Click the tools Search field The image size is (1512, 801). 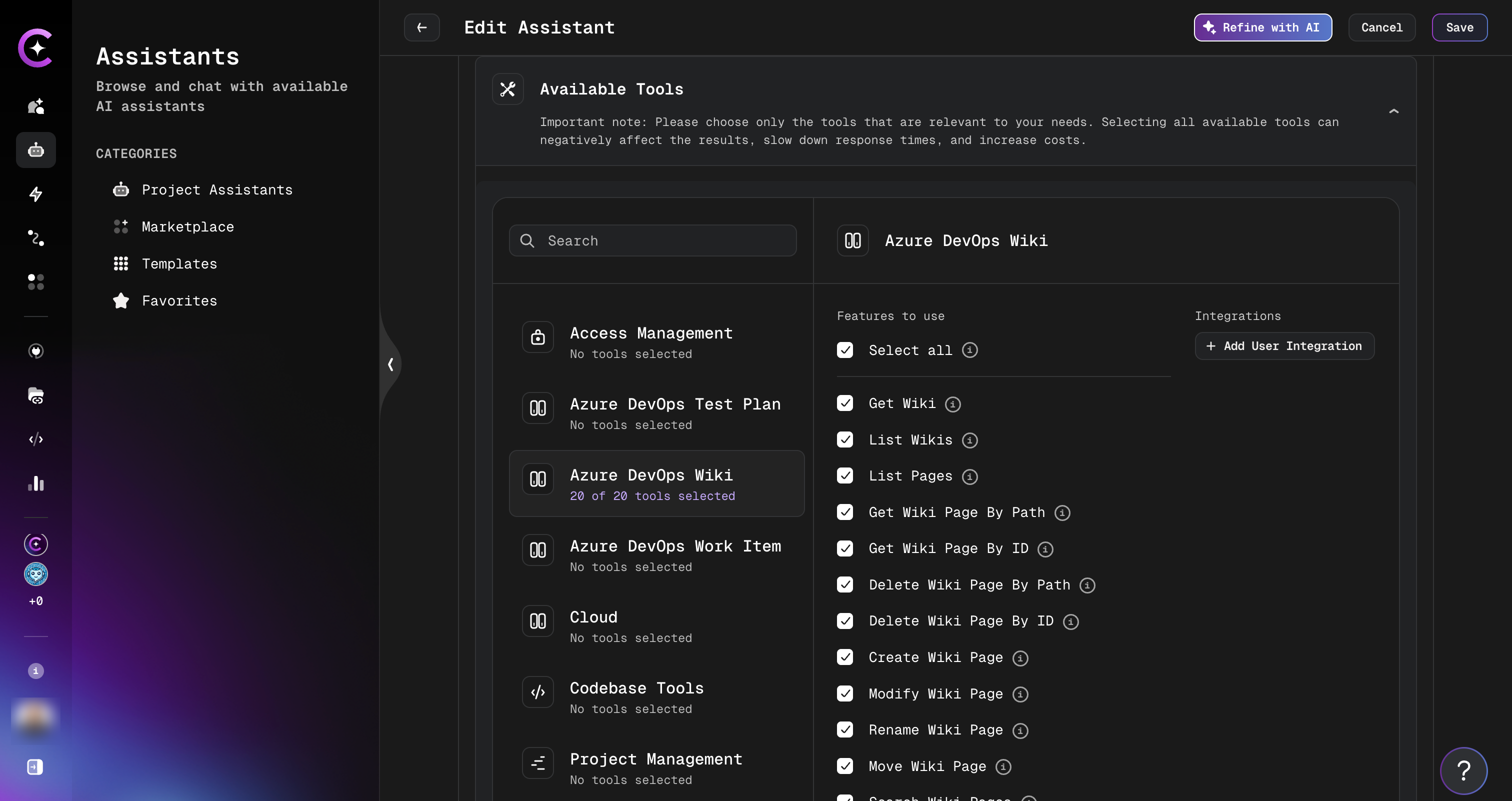[x=652, y=240]
